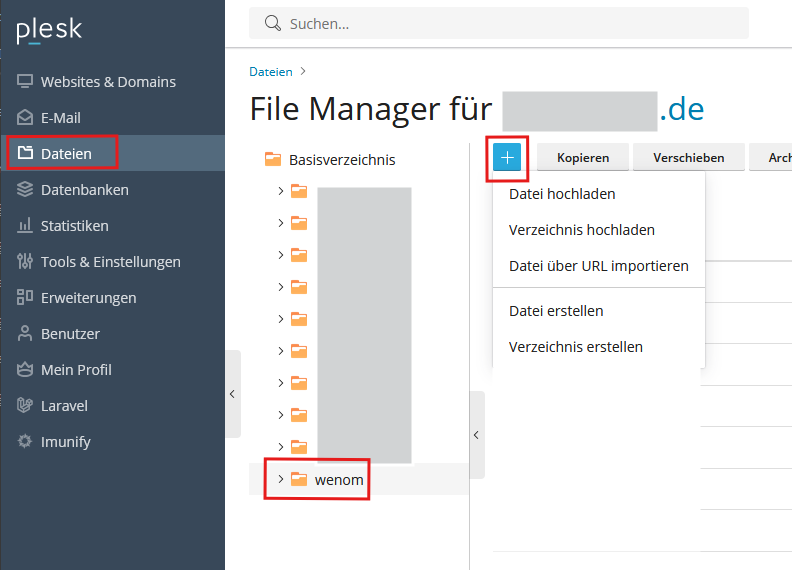
Task: Collapse the left sidebar with arrow handle
Action: pyautogui.click(x=232, y=394)
